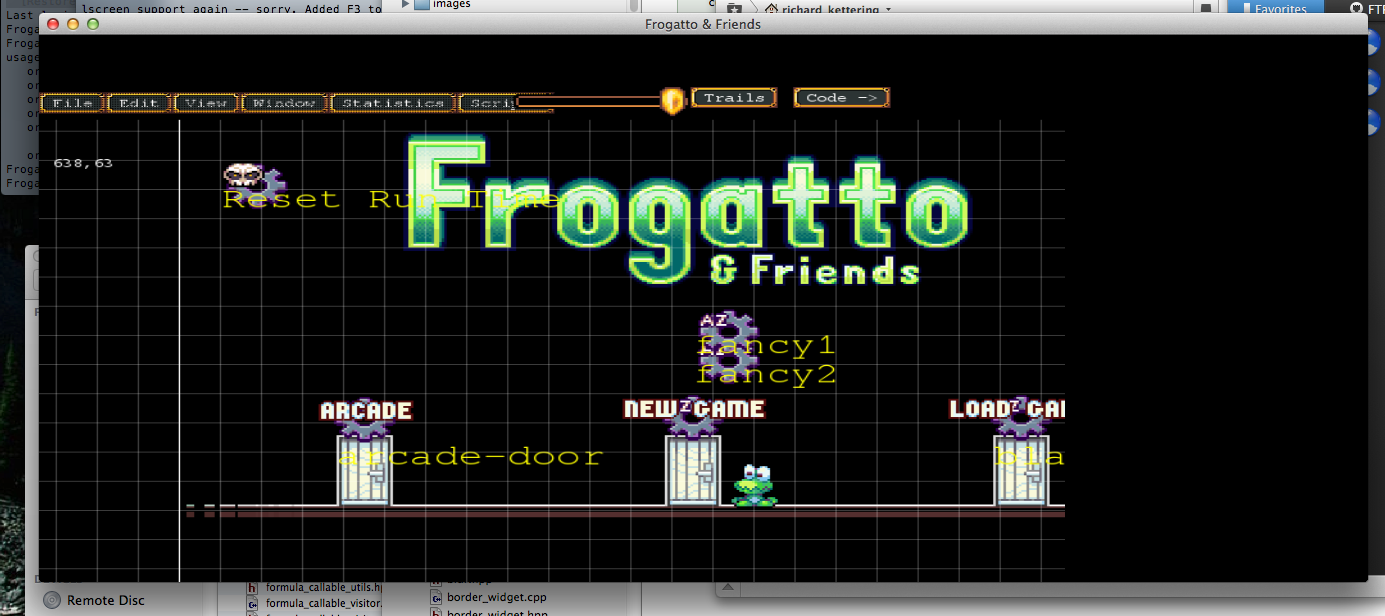Click the New Game door
Screen dimensions: 1385x616
(x=693, y=471)
